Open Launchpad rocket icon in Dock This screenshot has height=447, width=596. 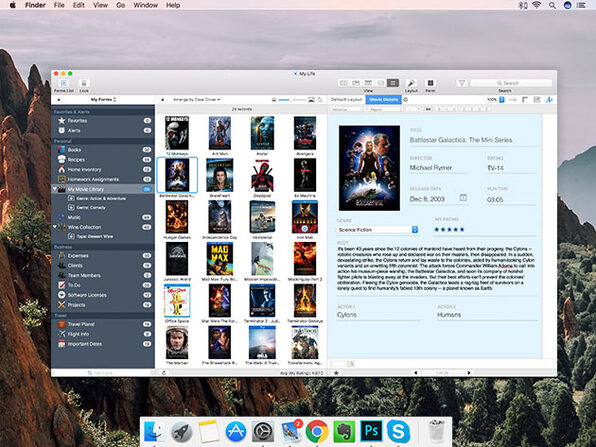[181, 432]
